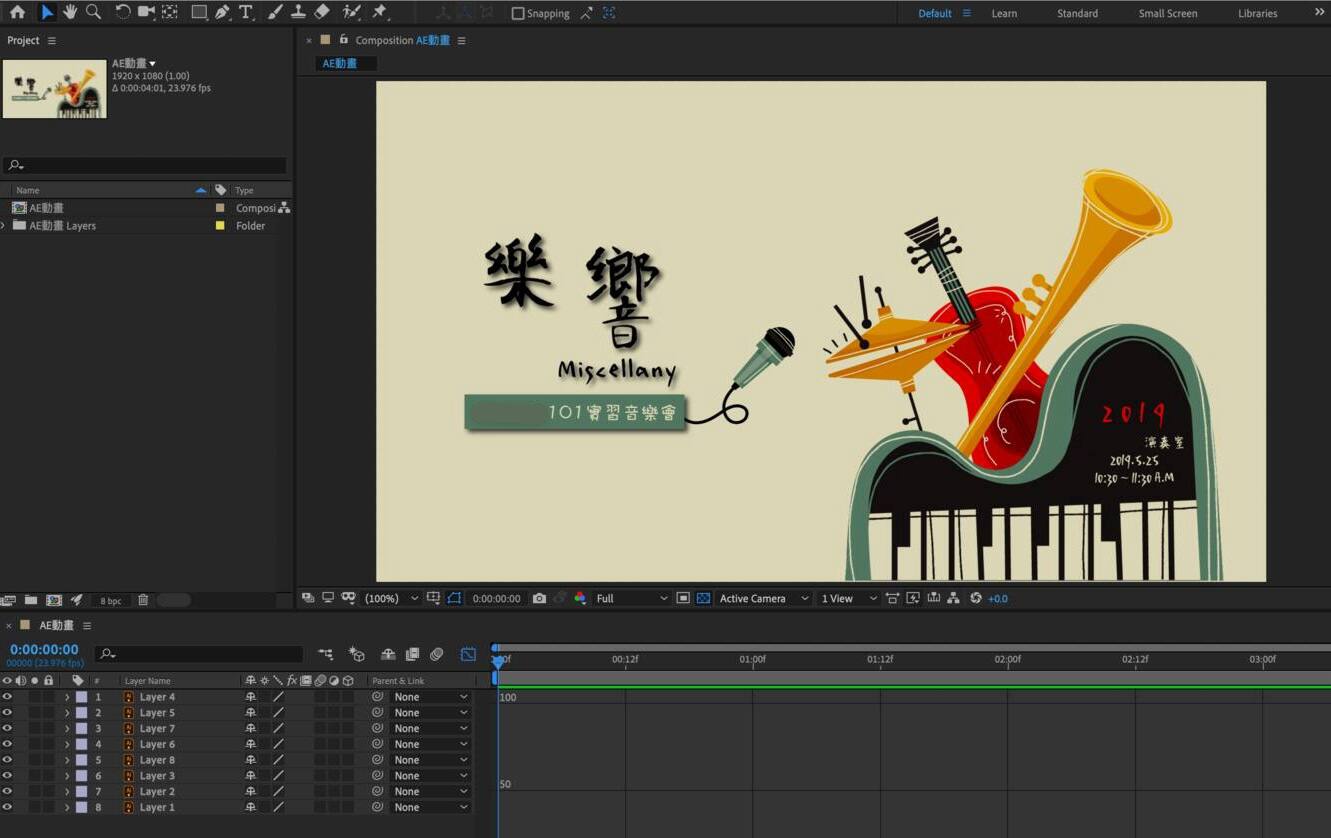Image resolution: width=1331 pixels, height=838 pixels.
Task: Select the Pen tool
Action: coord(222,12)
